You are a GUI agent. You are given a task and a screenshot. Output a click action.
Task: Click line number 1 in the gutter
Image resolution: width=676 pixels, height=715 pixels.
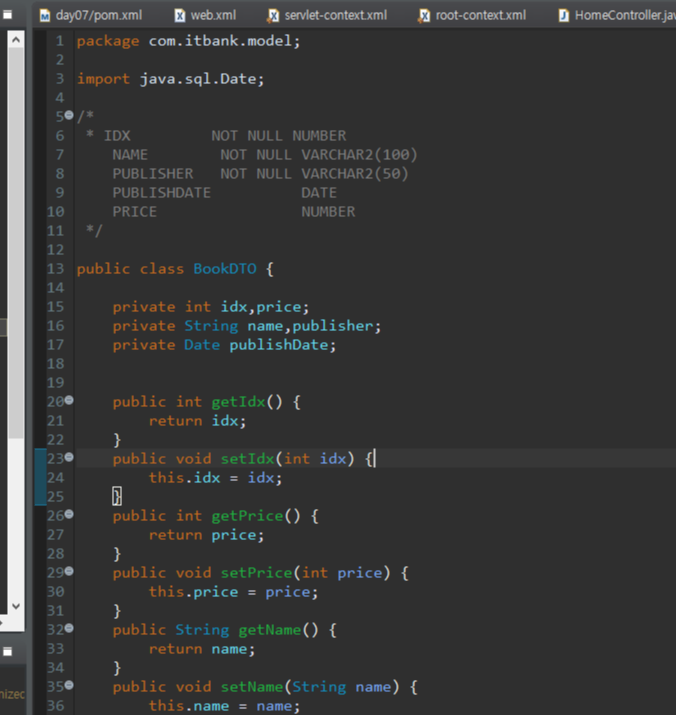coord(60,41)
